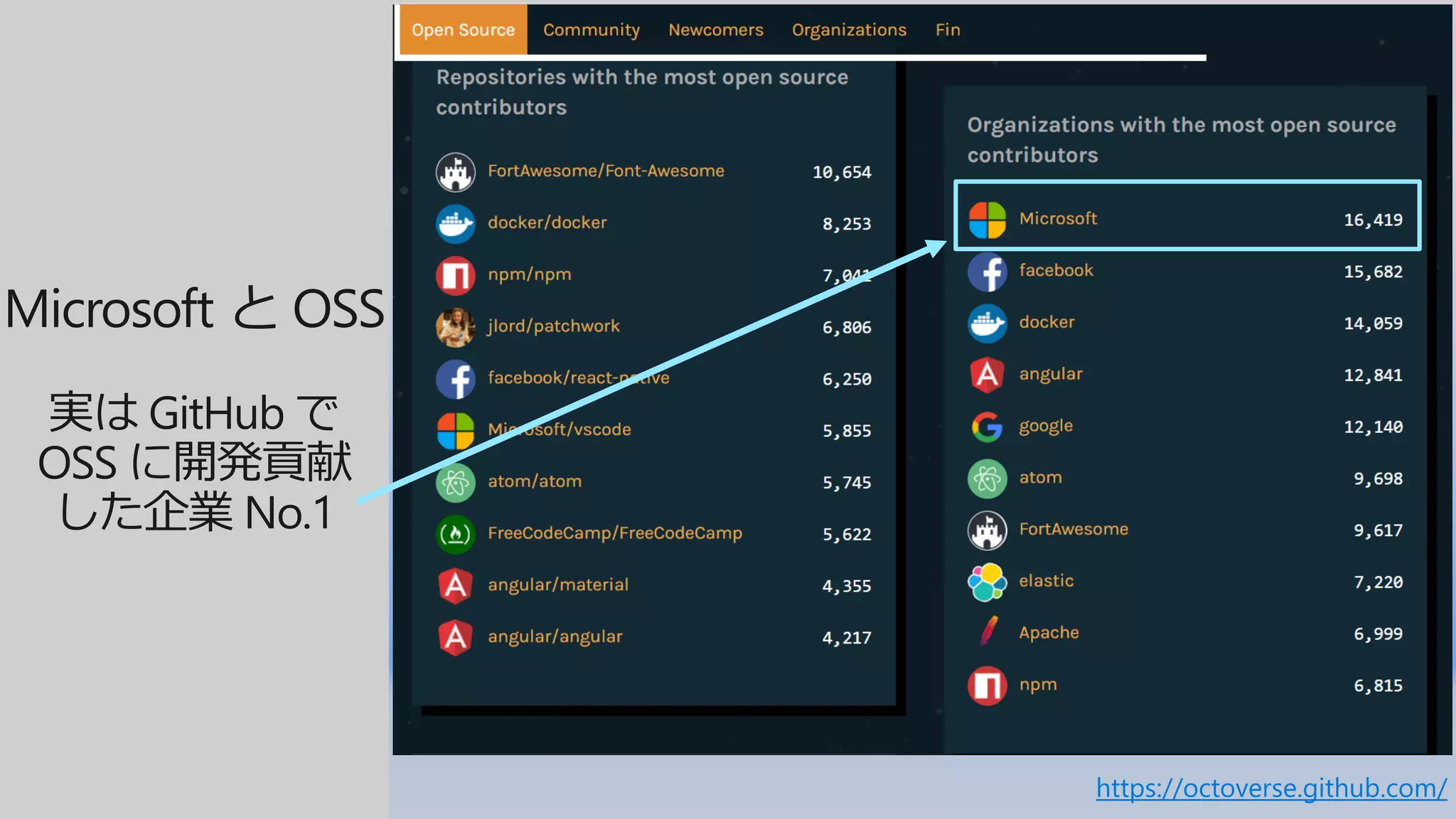Open the elastic organization link

(1046, 581)
